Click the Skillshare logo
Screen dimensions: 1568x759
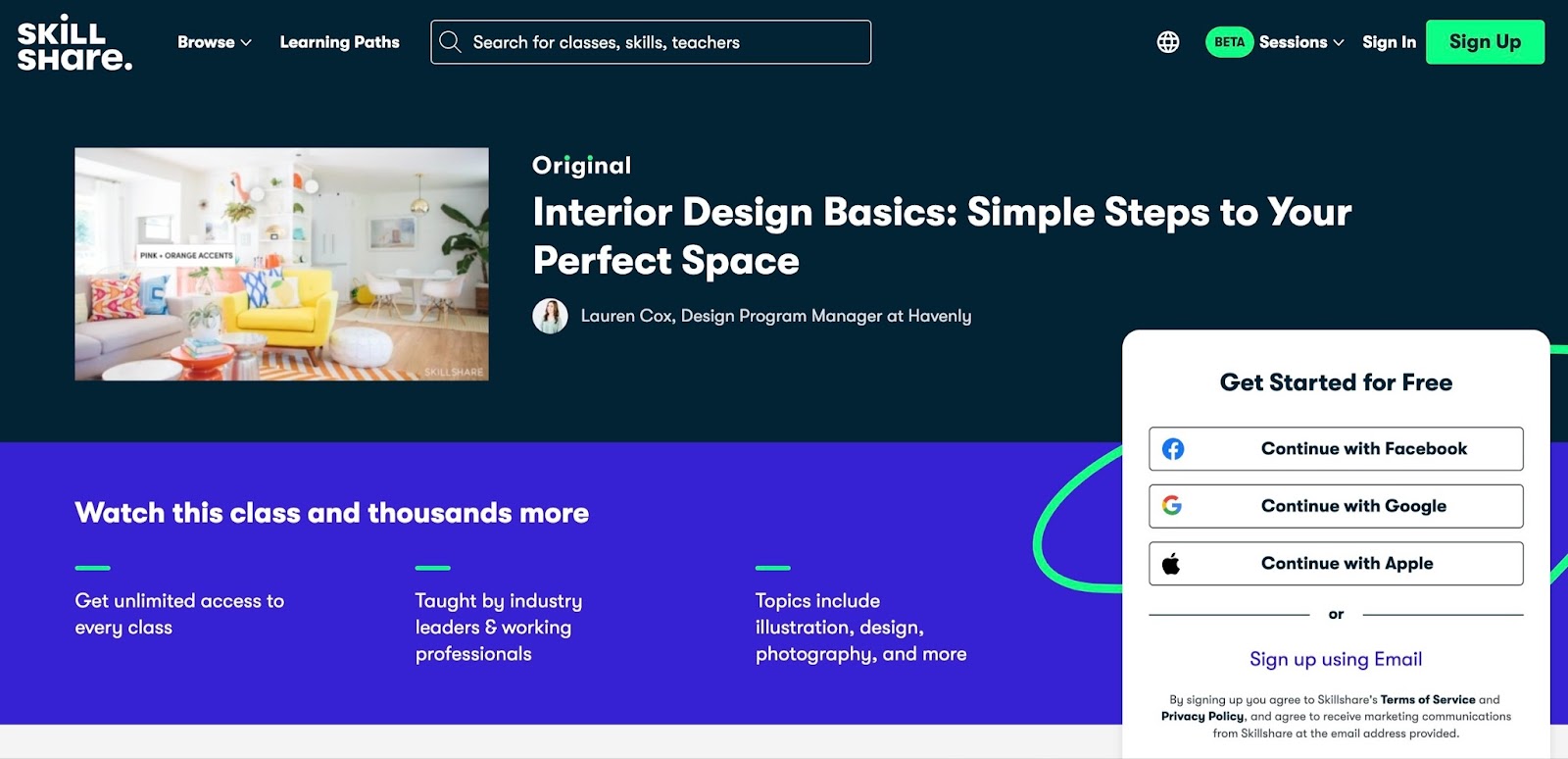[x=74, y=43]
